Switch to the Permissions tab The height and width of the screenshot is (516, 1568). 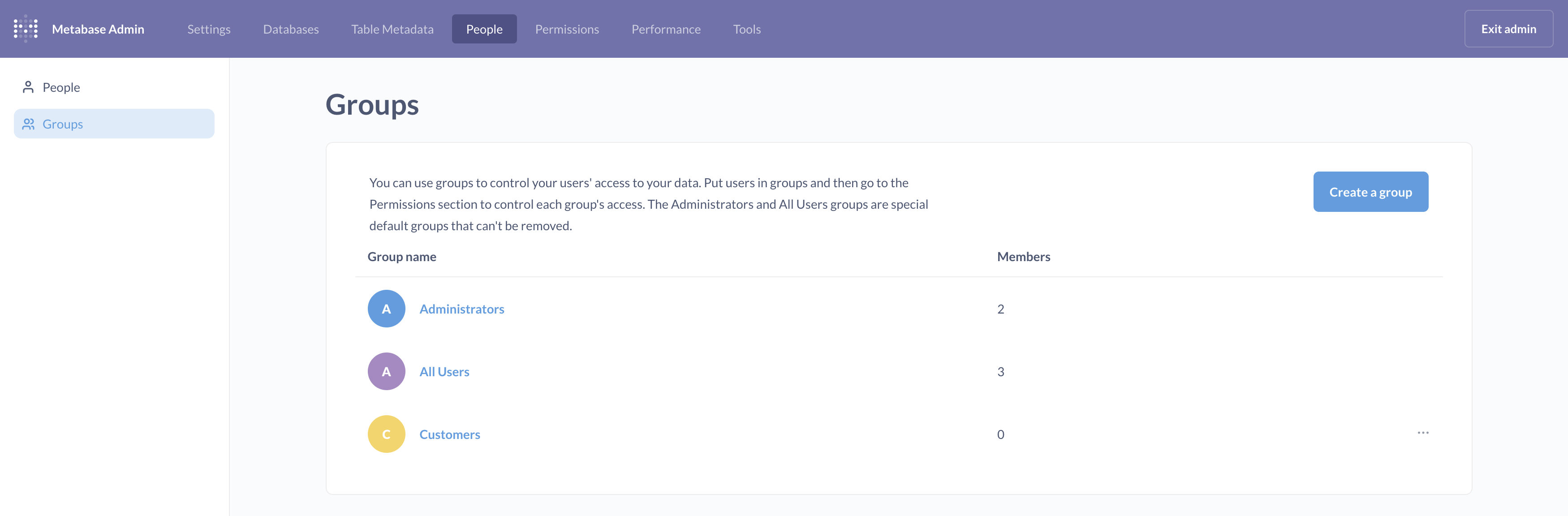(x=567, y=29)
